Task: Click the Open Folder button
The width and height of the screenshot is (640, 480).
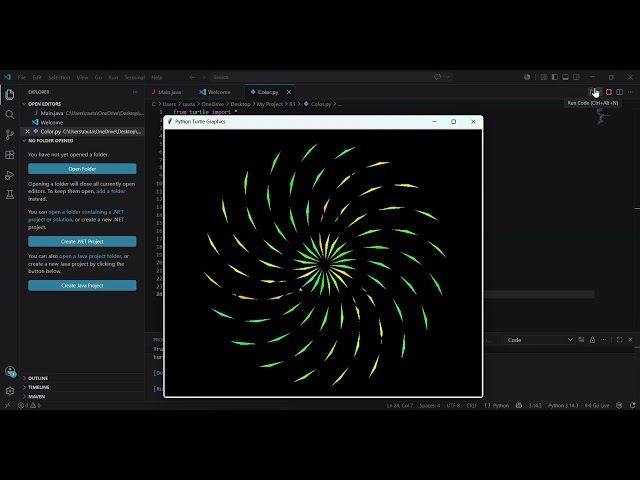Action: [82, 169]
